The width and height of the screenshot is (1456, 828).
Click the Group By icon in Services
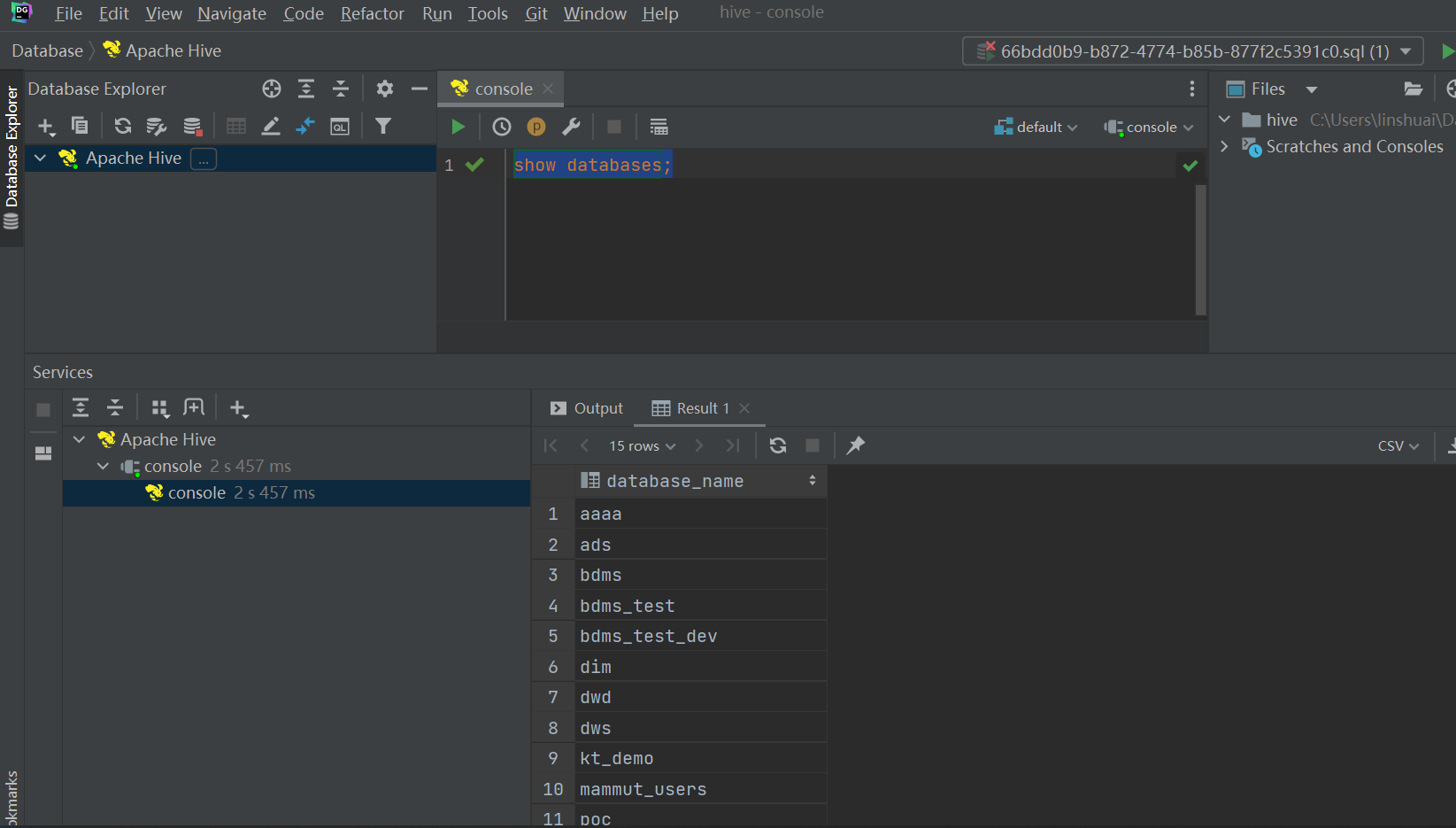coord(159,407)
